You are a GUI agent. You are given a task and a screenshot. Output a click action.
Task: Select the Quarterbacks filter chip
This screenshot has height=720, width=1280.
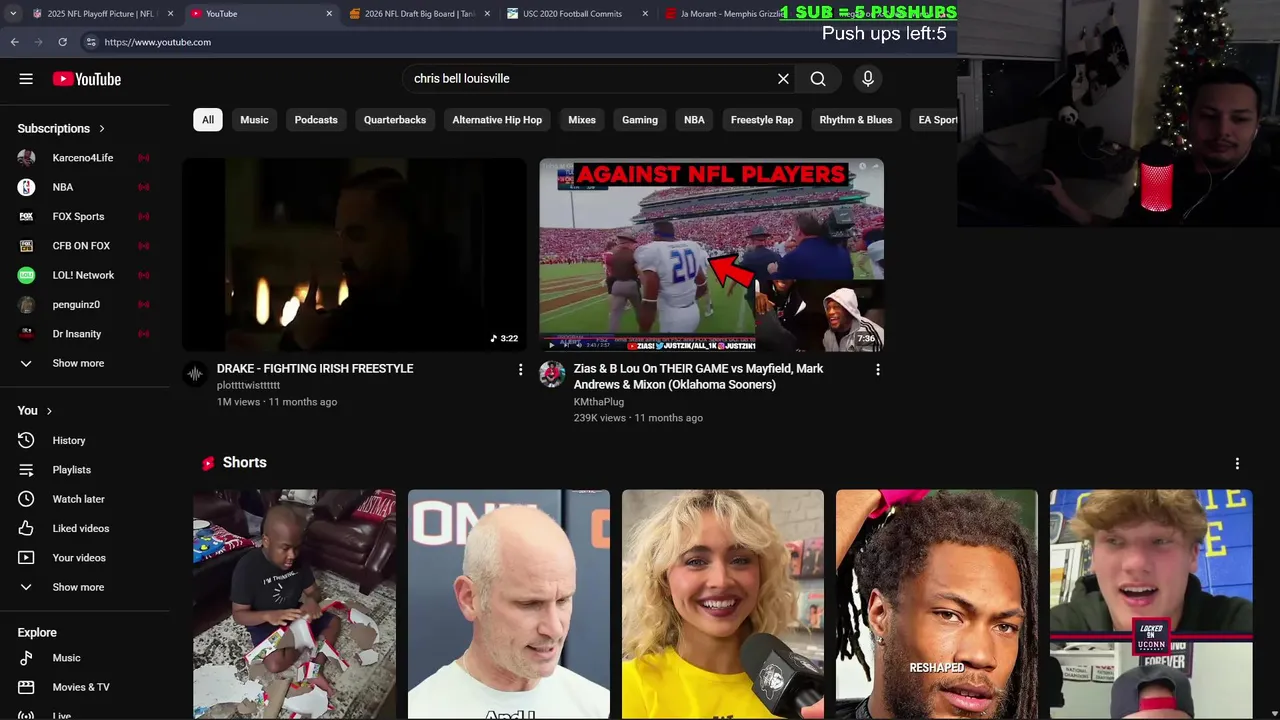(x=395, y=120)
